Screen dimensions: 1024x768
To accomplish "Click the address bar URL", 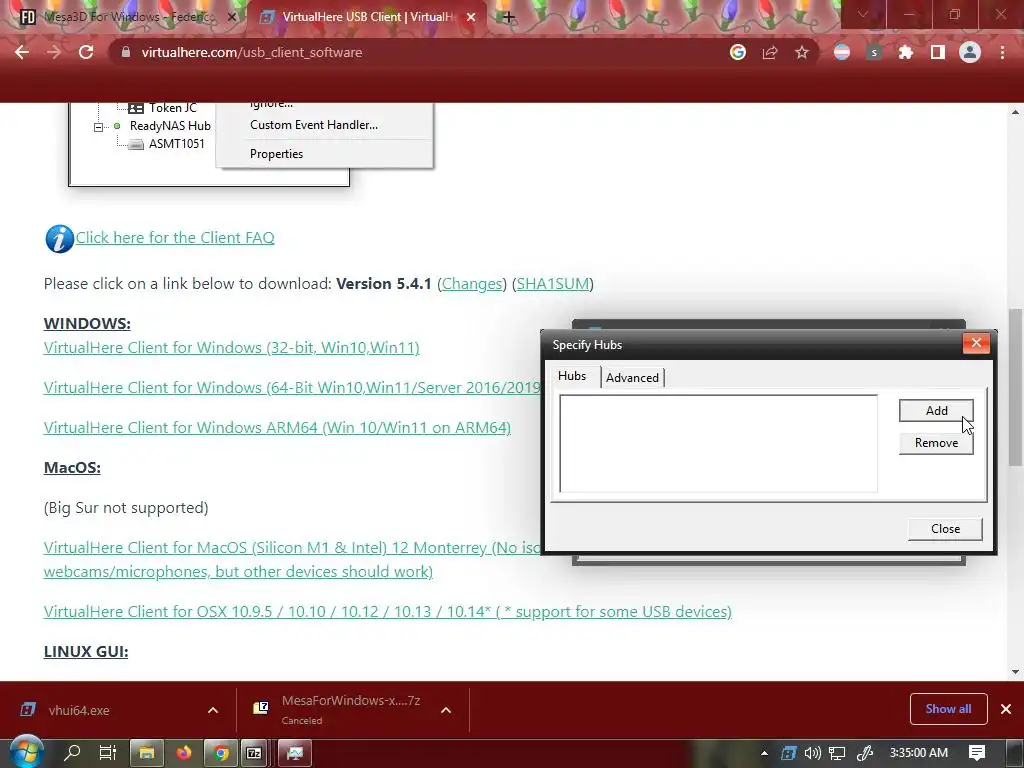I will [x=251, y=52].
